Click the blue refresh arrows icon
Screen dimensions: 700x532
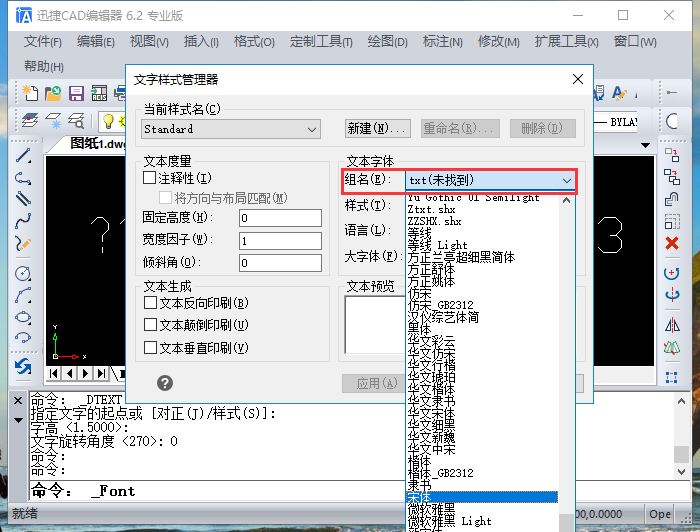point(23,367)
